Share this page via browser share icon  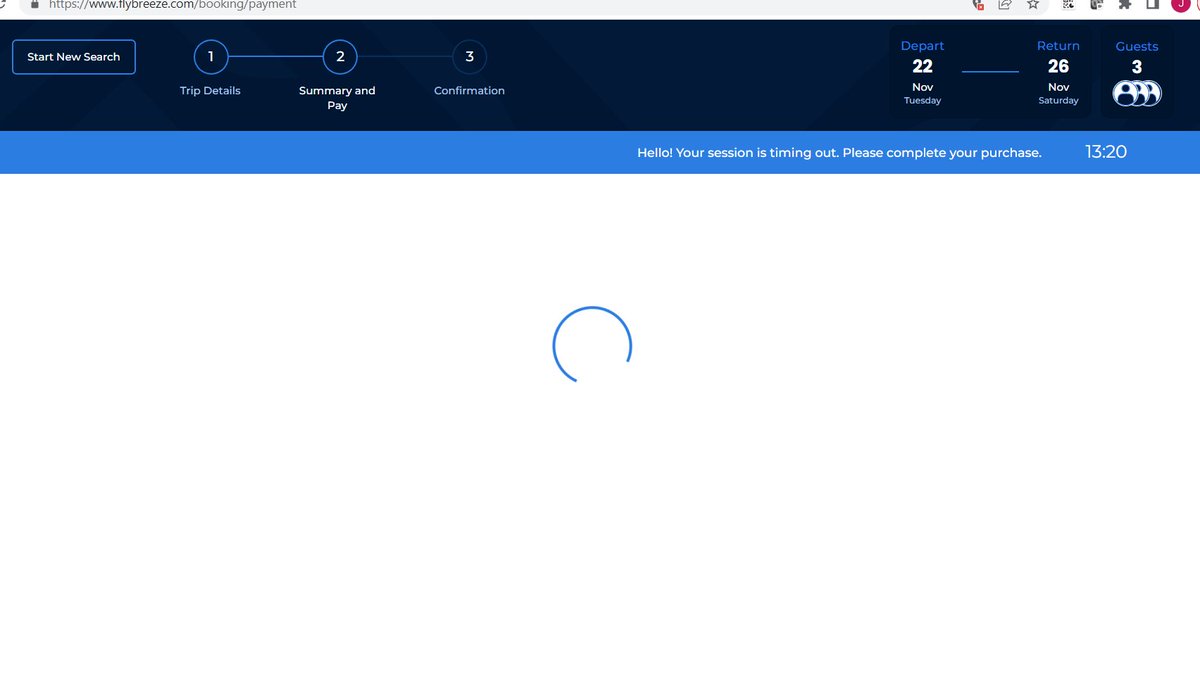(x=1005, y=5)
